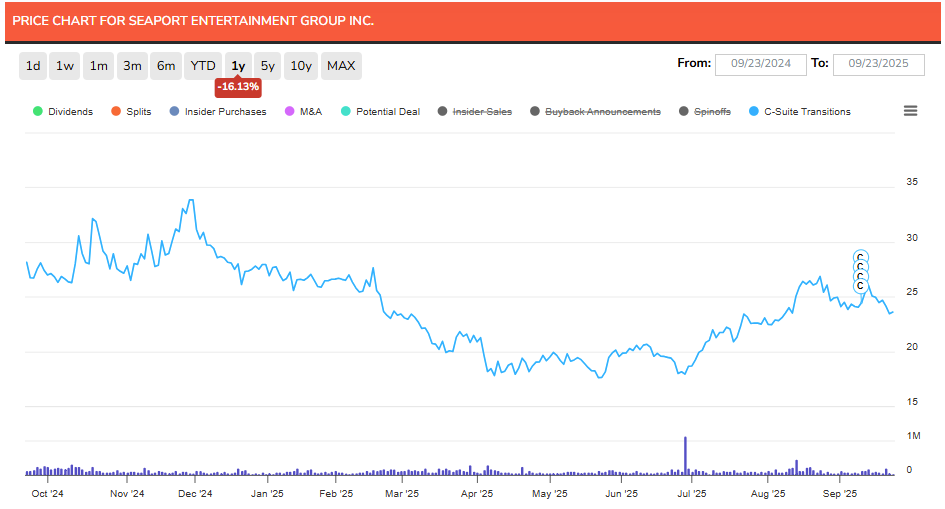The height and width of the screenshot is (509, 945).
Task: Click the -16.13% performance badge
Action: coord(238,87)
